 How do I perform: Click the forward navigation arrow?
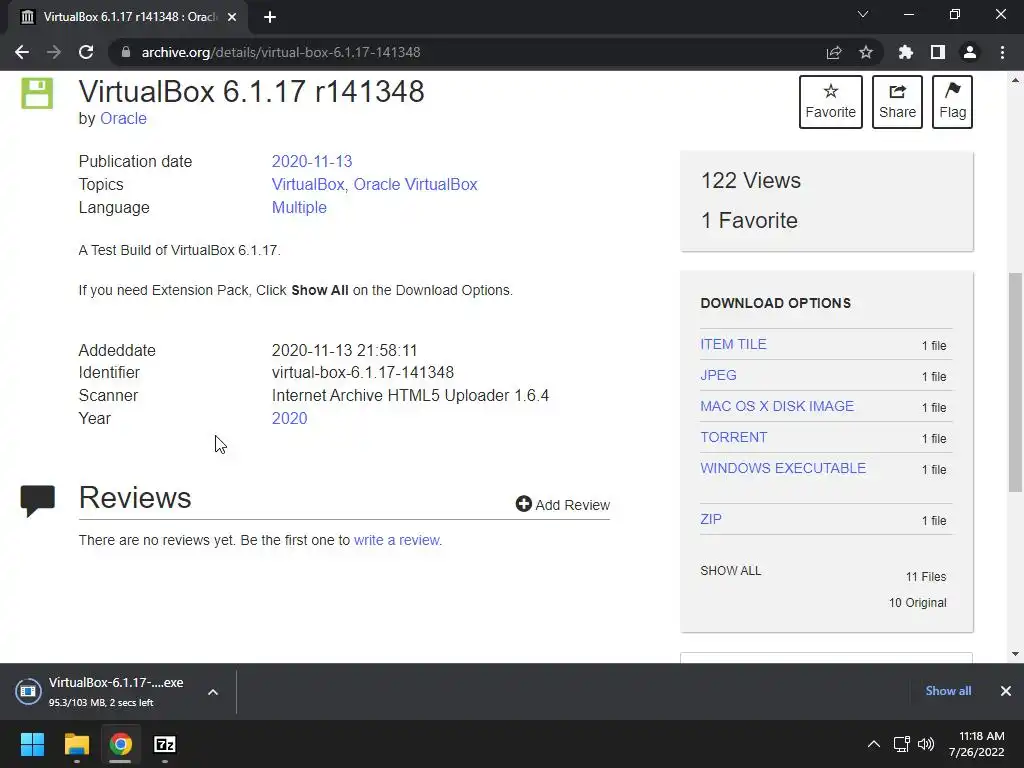point(54,52)
